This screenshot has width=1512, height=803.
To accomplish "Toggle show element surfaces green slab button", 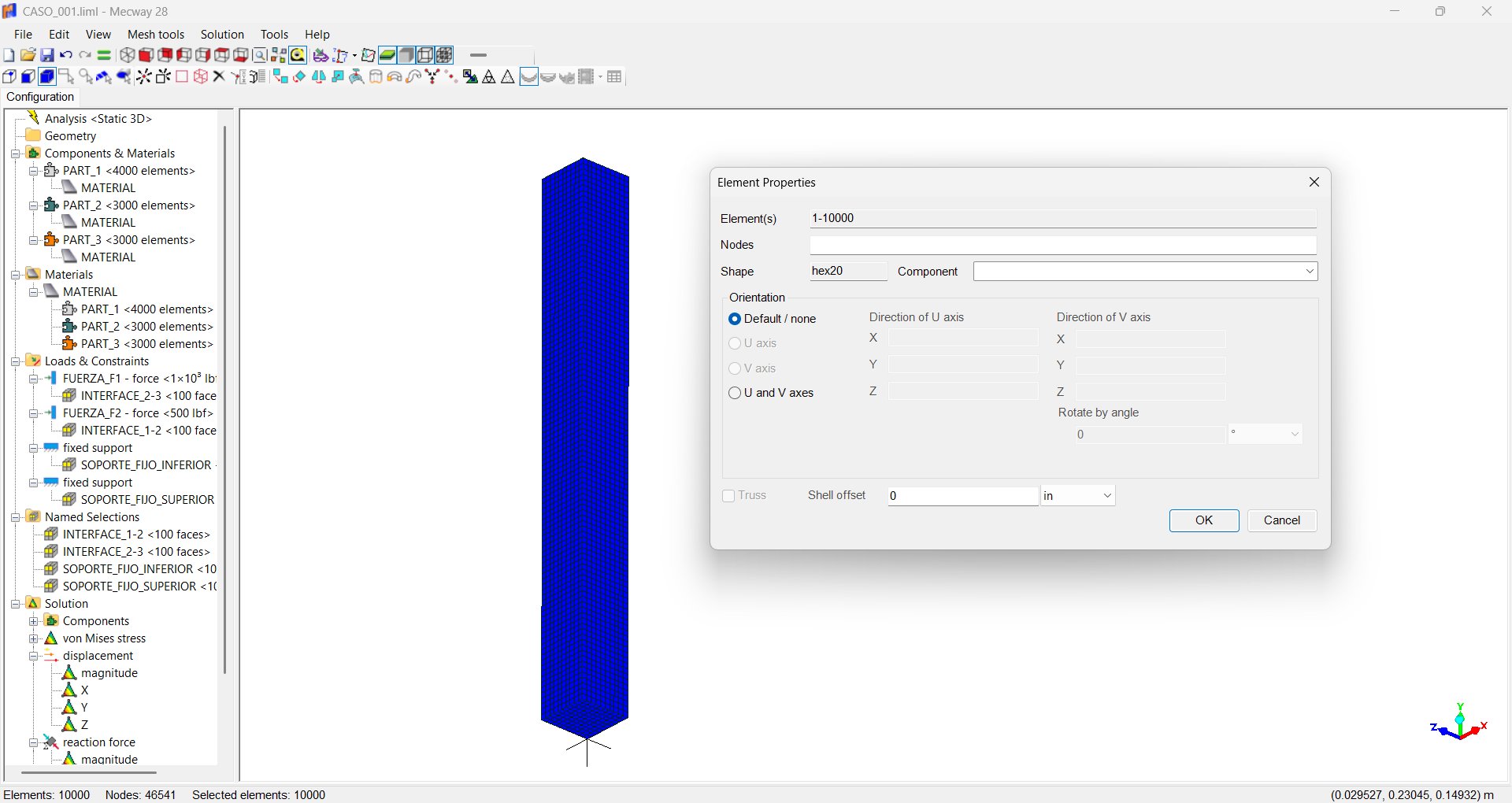I will (387, 55).
